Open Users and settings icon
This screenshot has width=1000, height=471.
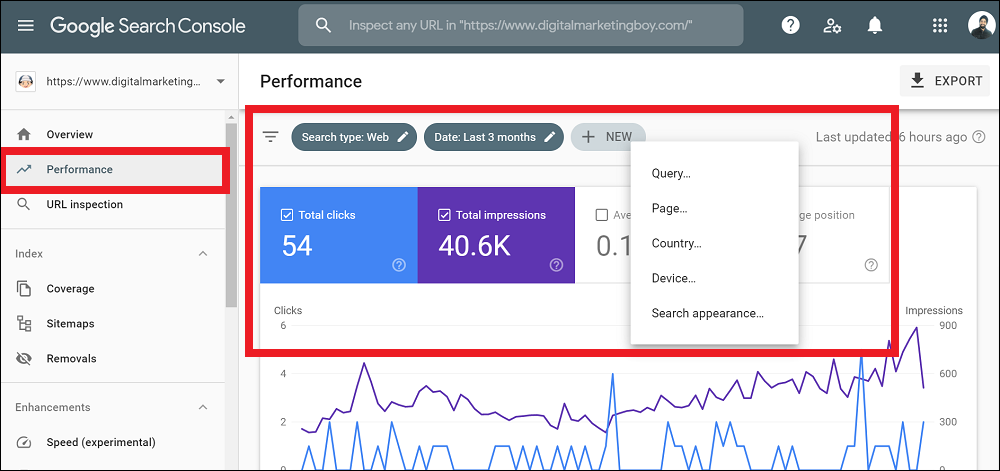tap(832, 25)
